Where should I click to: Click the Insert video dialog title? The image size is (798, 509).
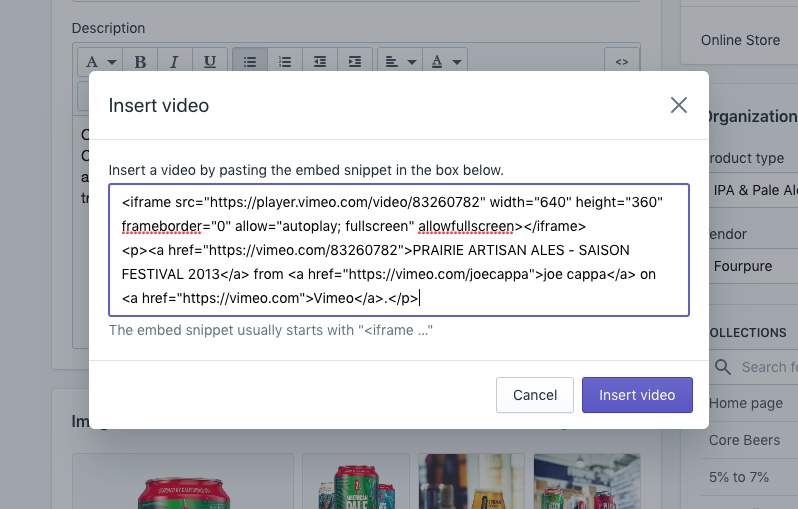[159, 105]
